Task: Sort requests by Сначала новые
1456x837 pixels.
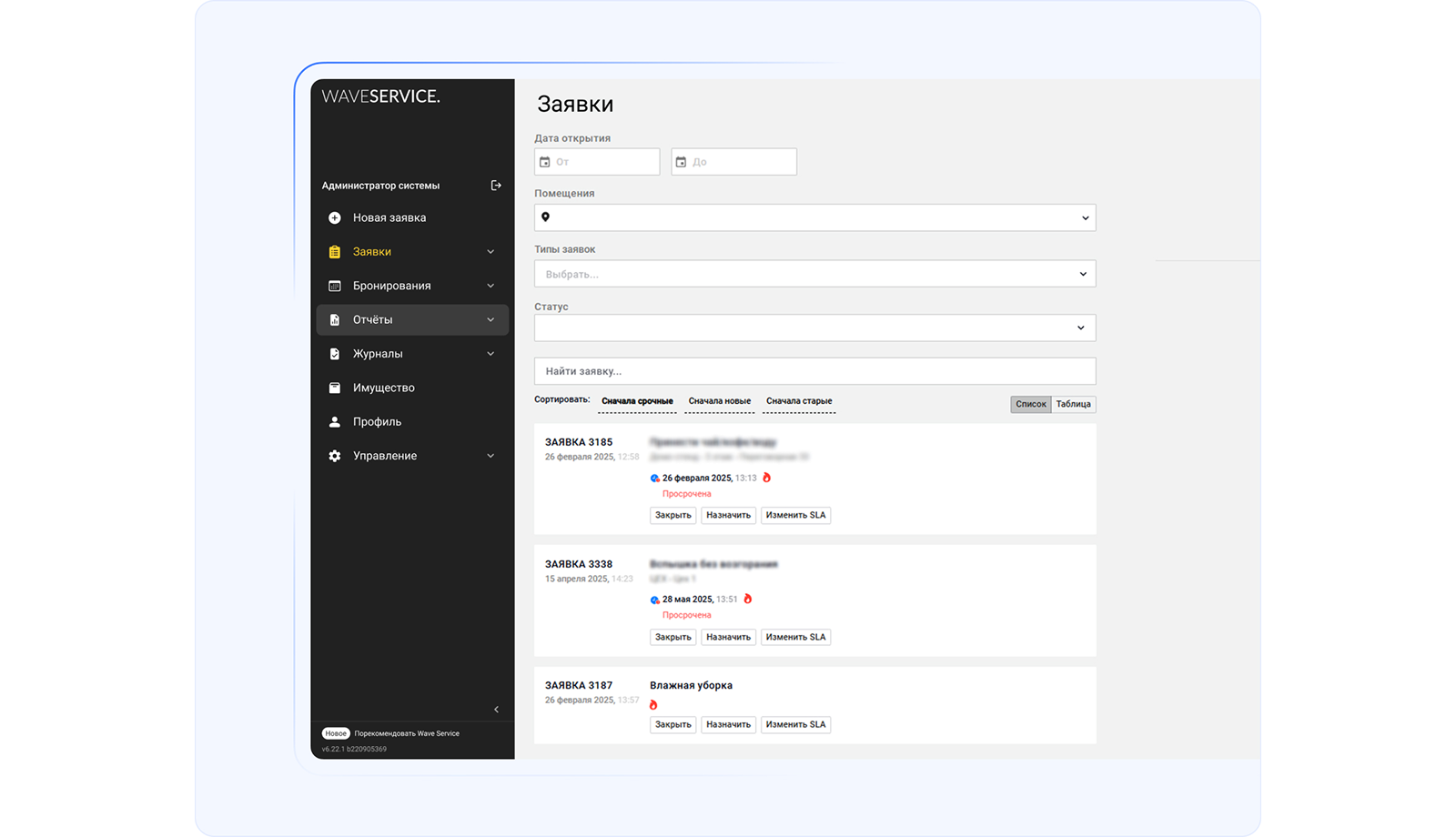Action: [719, 401]
